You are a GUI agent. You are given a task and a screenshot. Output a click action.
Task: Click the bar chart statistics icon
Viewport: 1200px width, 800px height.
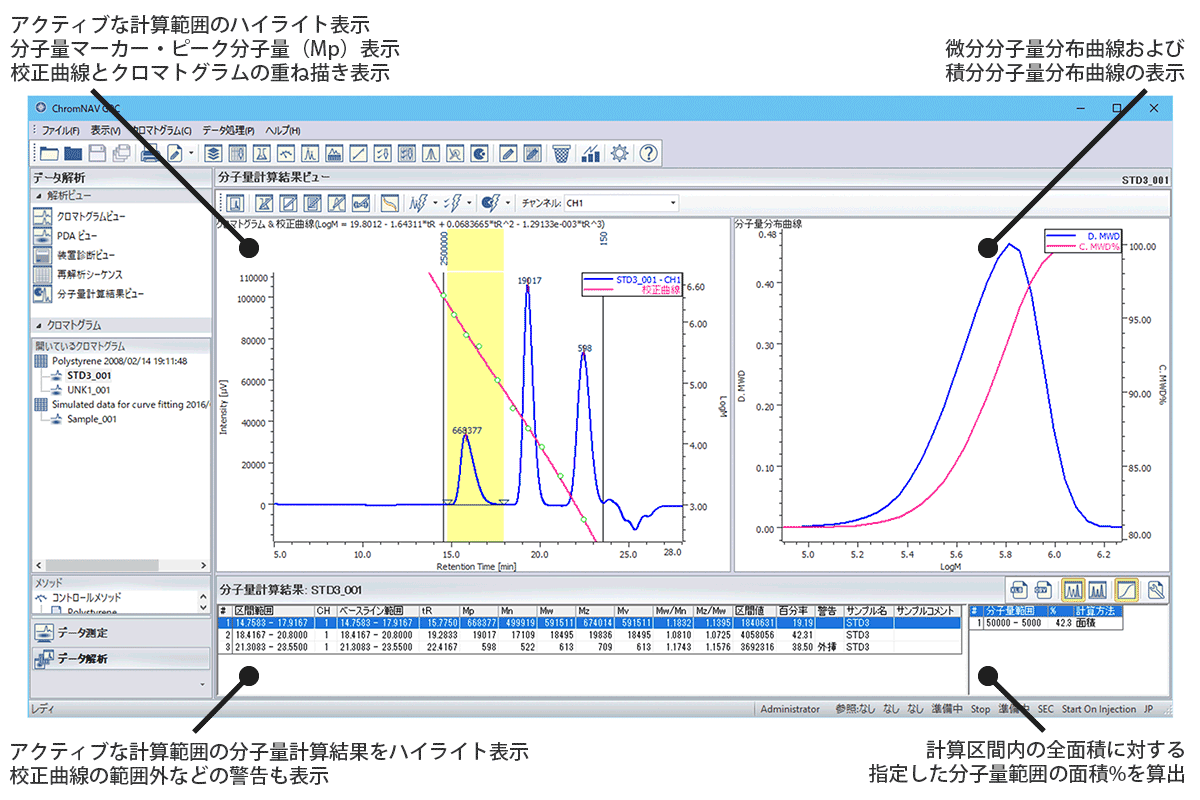click(591, 153)
